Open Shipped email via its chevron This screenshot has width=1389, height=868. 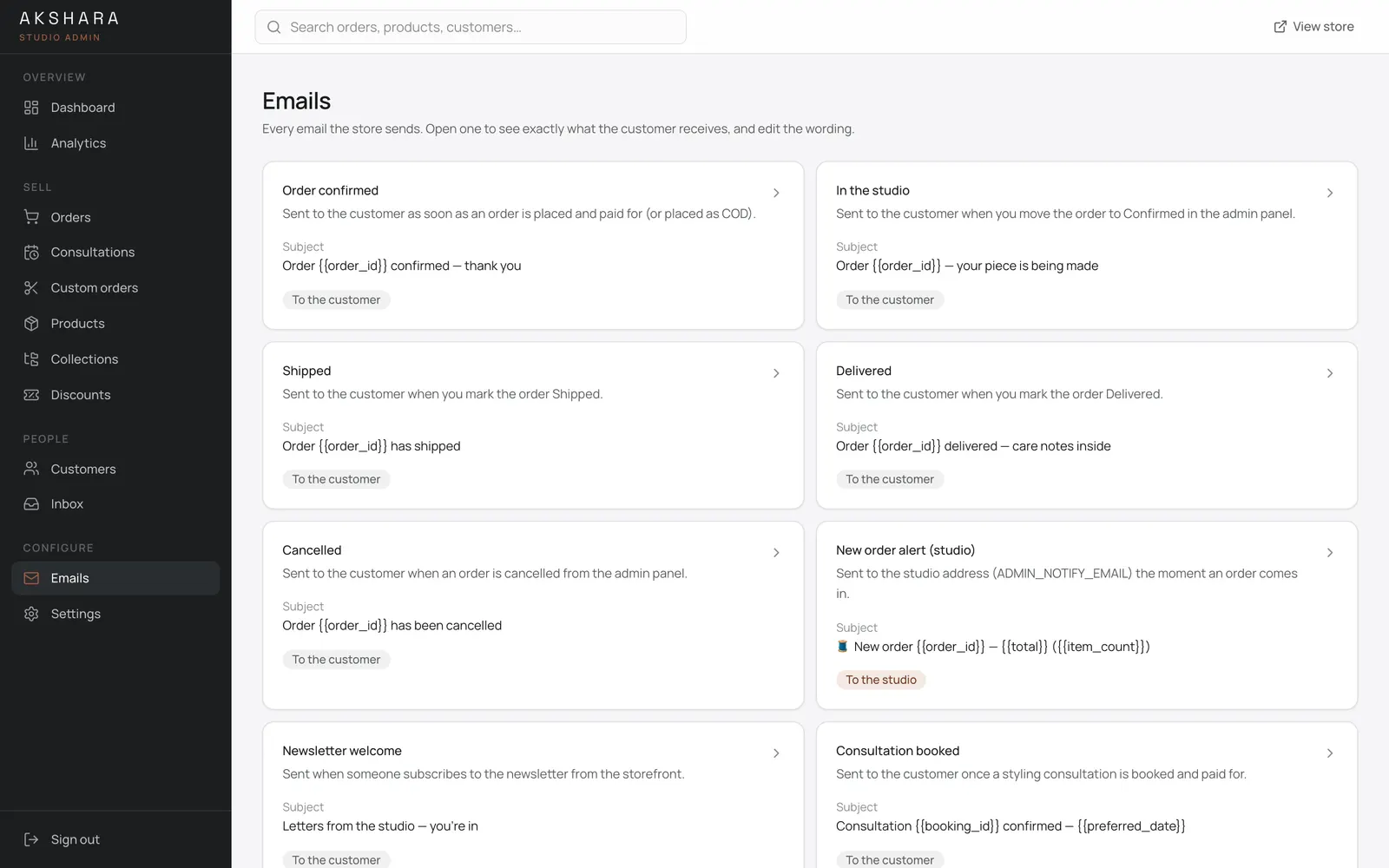[x=776, y=373]
